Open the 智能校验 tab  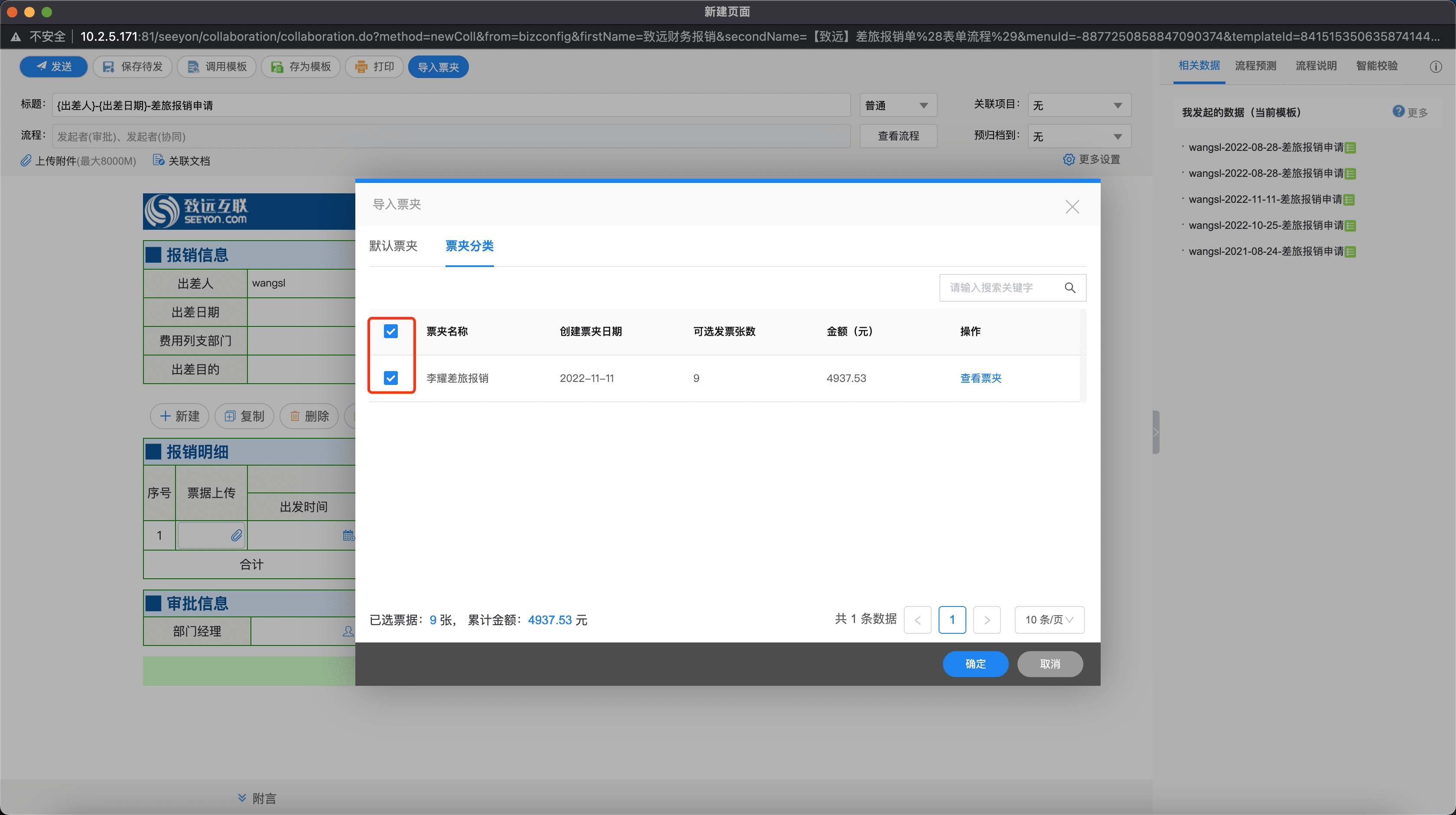[1377, 65]
